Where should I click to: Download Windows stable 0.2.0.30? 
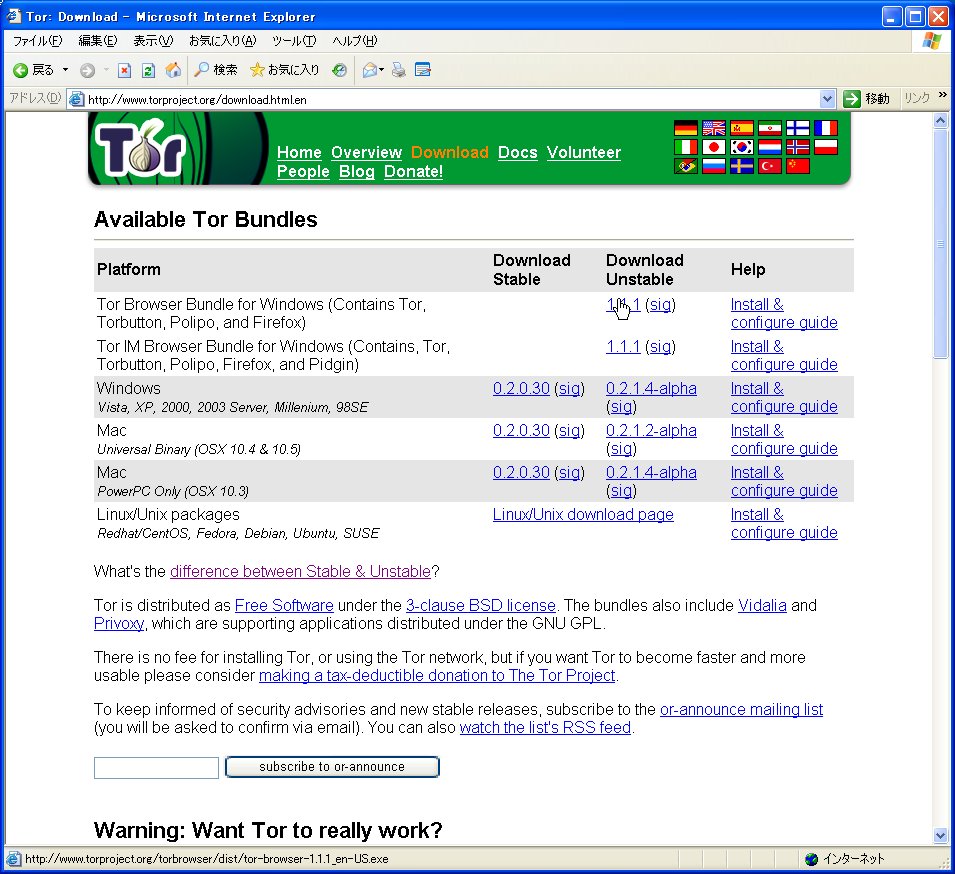(521, 389)
